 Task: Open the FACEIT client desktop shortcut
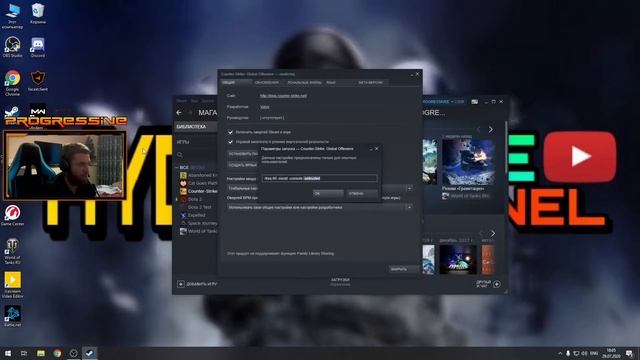(38, 80)
